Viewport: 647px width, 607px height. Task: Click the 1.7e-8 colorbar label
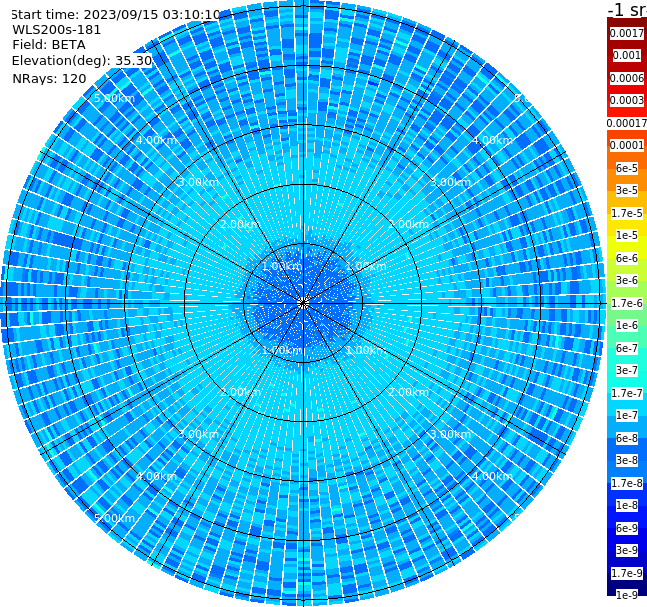click(627, 483)
